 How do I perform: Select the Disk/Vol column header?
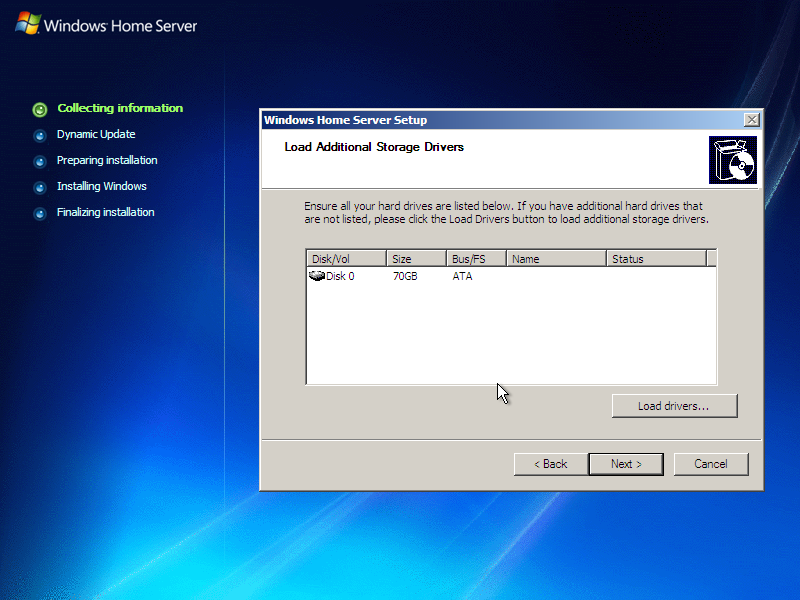(x=345, y=257)
